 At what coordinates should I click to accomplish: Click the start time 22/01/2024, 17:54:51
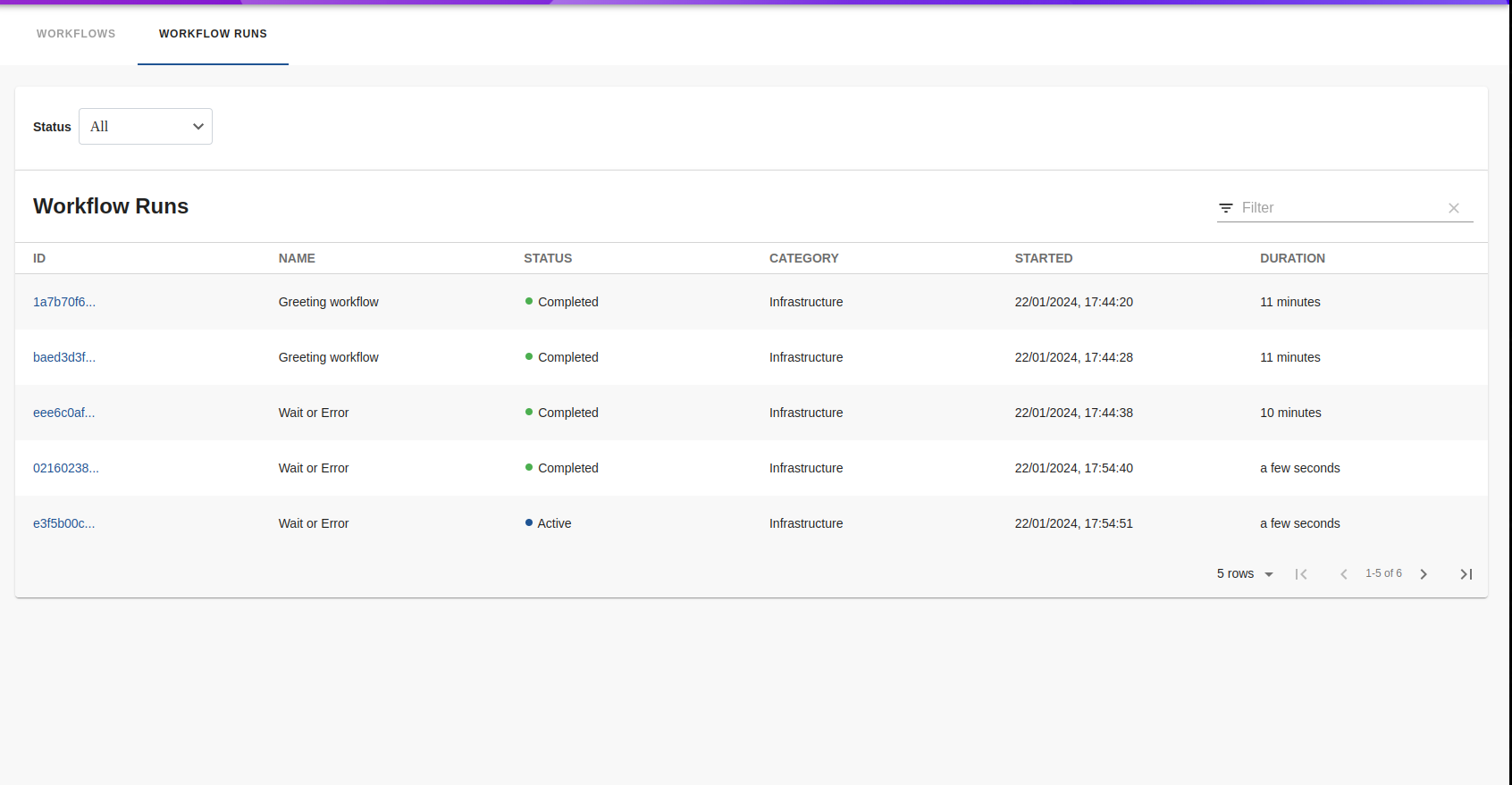tap(1073, 523)
